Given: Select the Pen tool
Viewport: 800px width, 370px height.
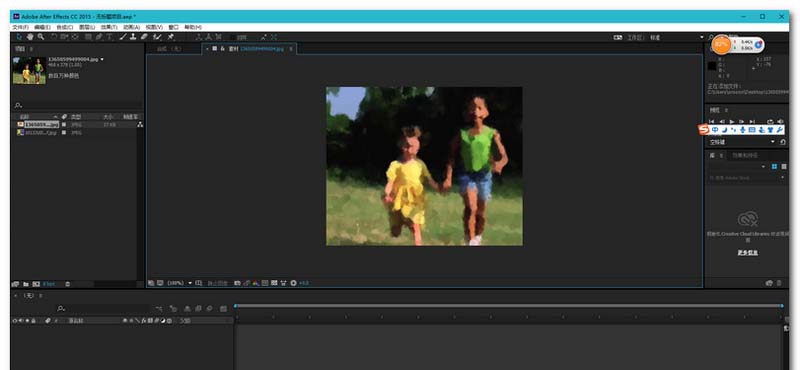Looking at the screenshot, I should (99, 37).
